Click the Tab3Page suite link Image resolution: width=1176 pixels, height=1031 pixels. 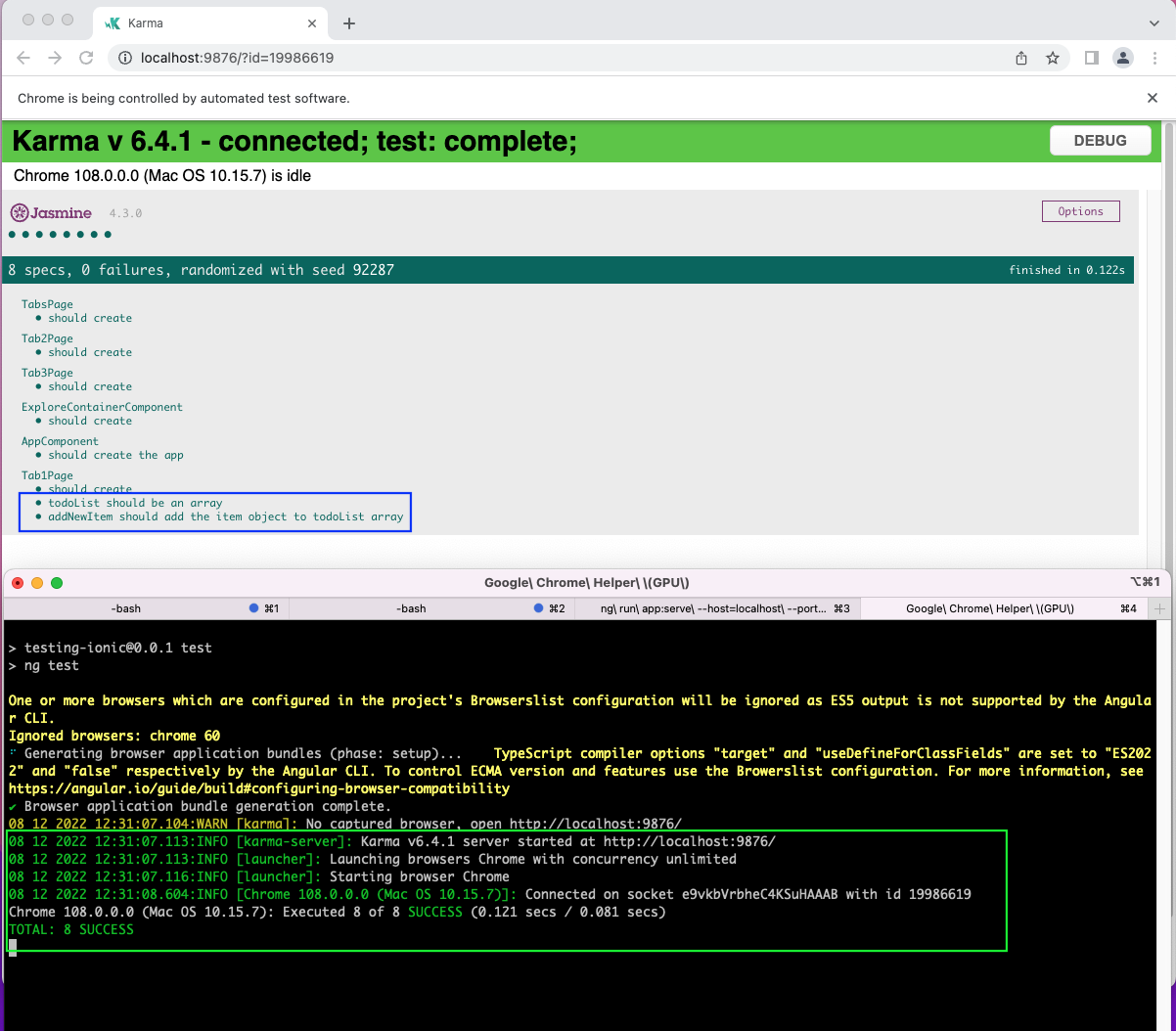47,373
